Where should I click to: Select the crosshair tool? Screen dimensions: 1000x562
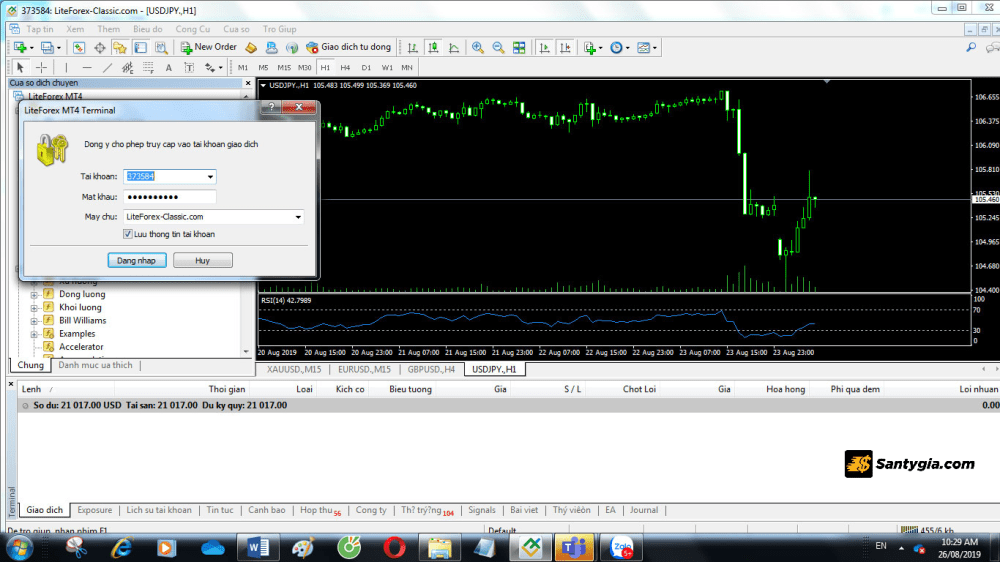point(41,68)
